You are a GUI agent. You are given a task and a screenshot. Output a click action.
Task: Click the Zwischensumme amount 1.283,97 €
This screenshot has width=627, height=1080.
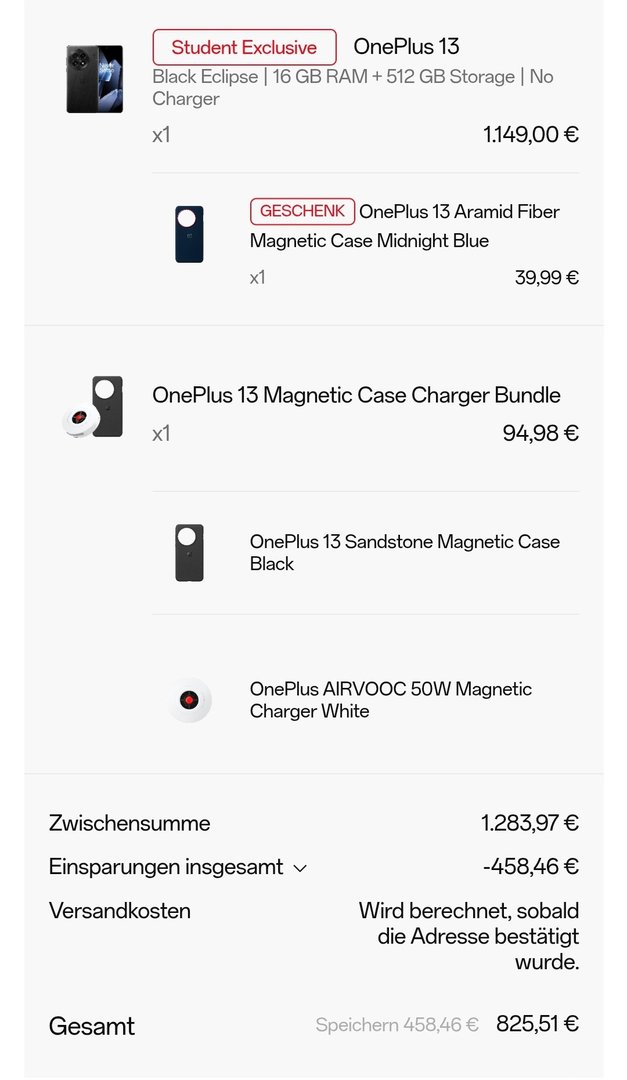529,823
